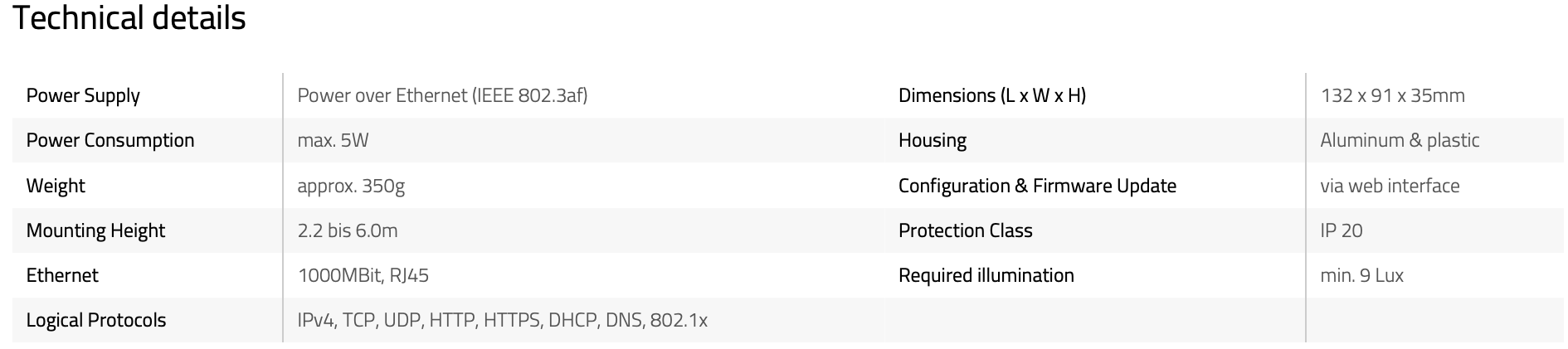The height and width of the screenshot is (349, 1568).
Task: Click the IP 20 protection value
Action: [1342, 230]
